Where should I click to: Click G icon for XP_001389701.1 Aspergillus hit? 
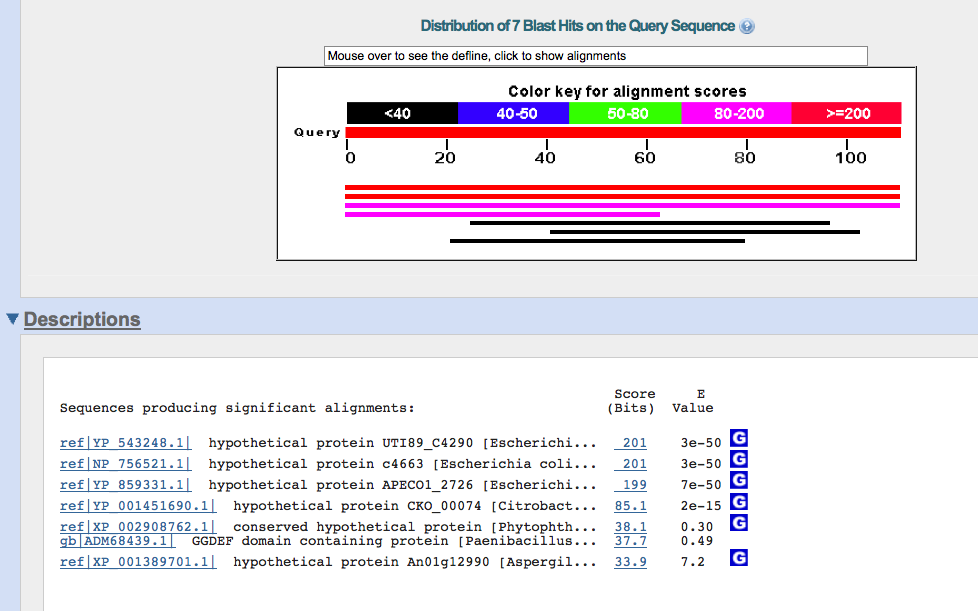(x=739, y=558)
